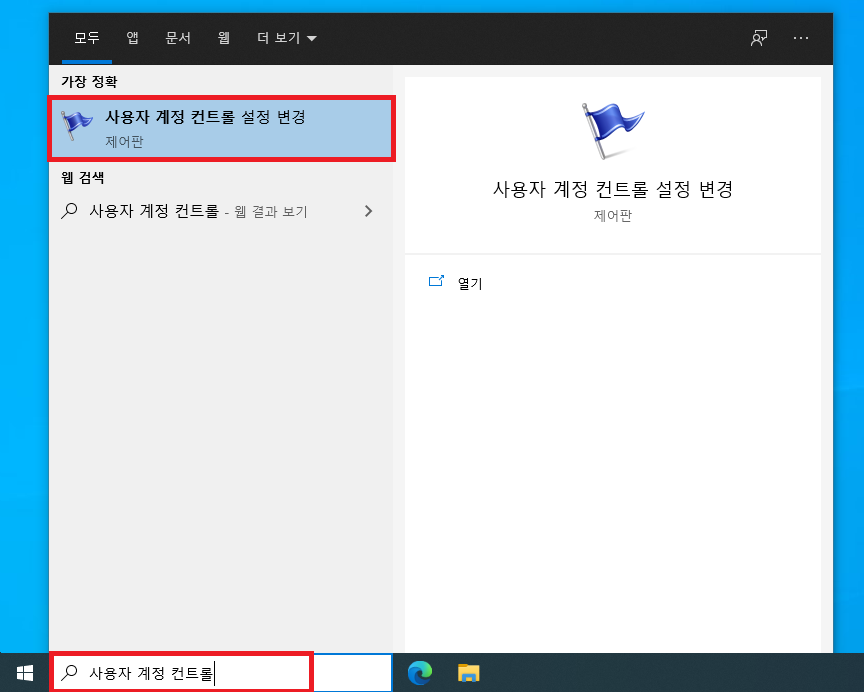The height and width of the screenshot is (692, 864).
Task: Click the large flag icon in preview pane
Action: [x=612, y=131]
